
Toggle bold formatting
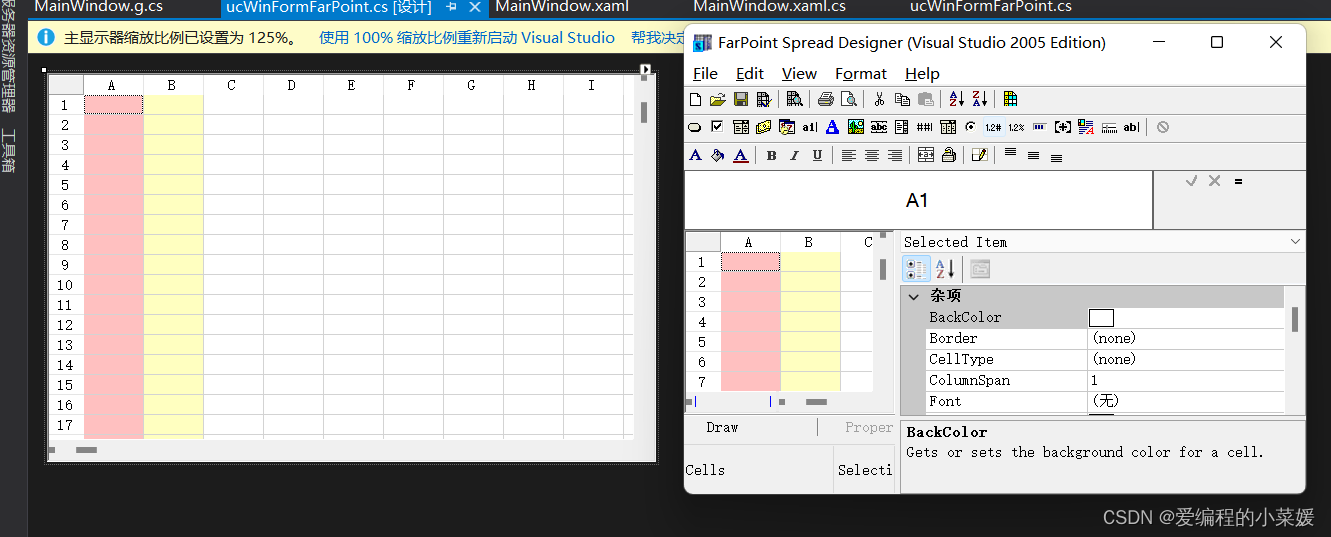click(772, 155)
